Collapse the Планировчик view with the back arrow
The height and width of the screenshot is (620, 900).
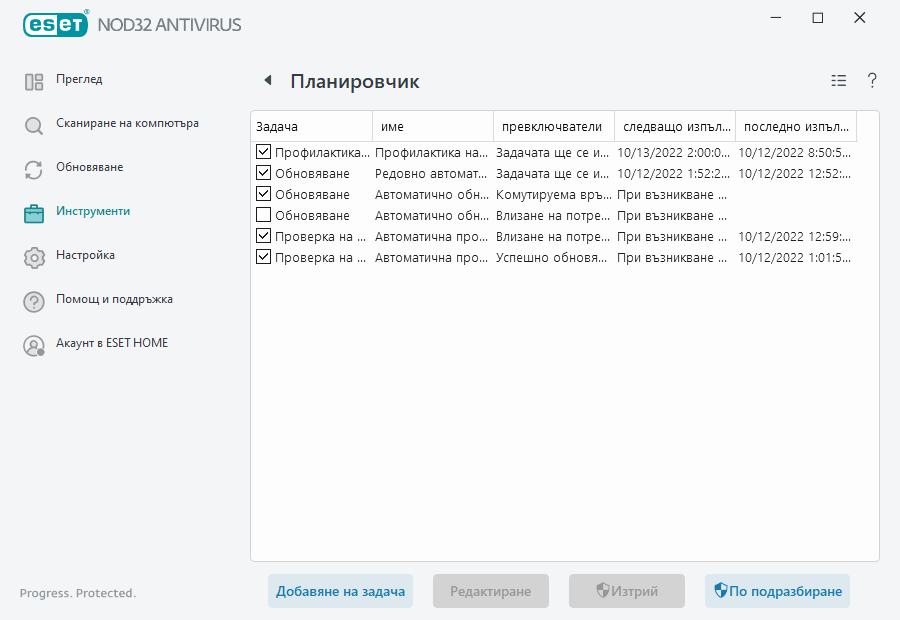click(266, 81)
